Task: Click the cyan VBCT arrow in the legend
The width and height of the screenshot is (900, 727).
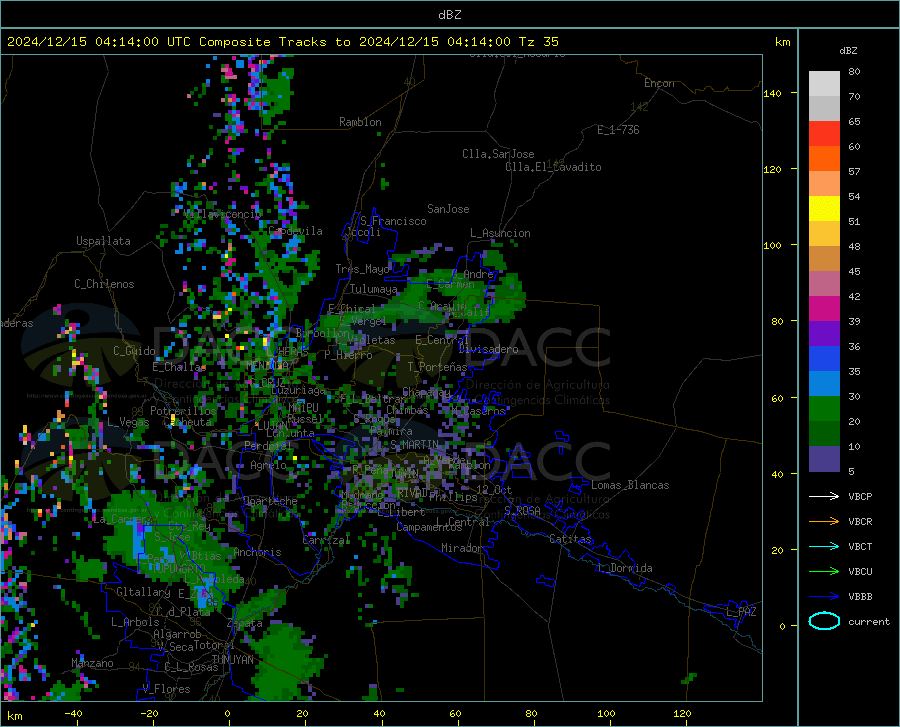Action: [x=824, y=546]
